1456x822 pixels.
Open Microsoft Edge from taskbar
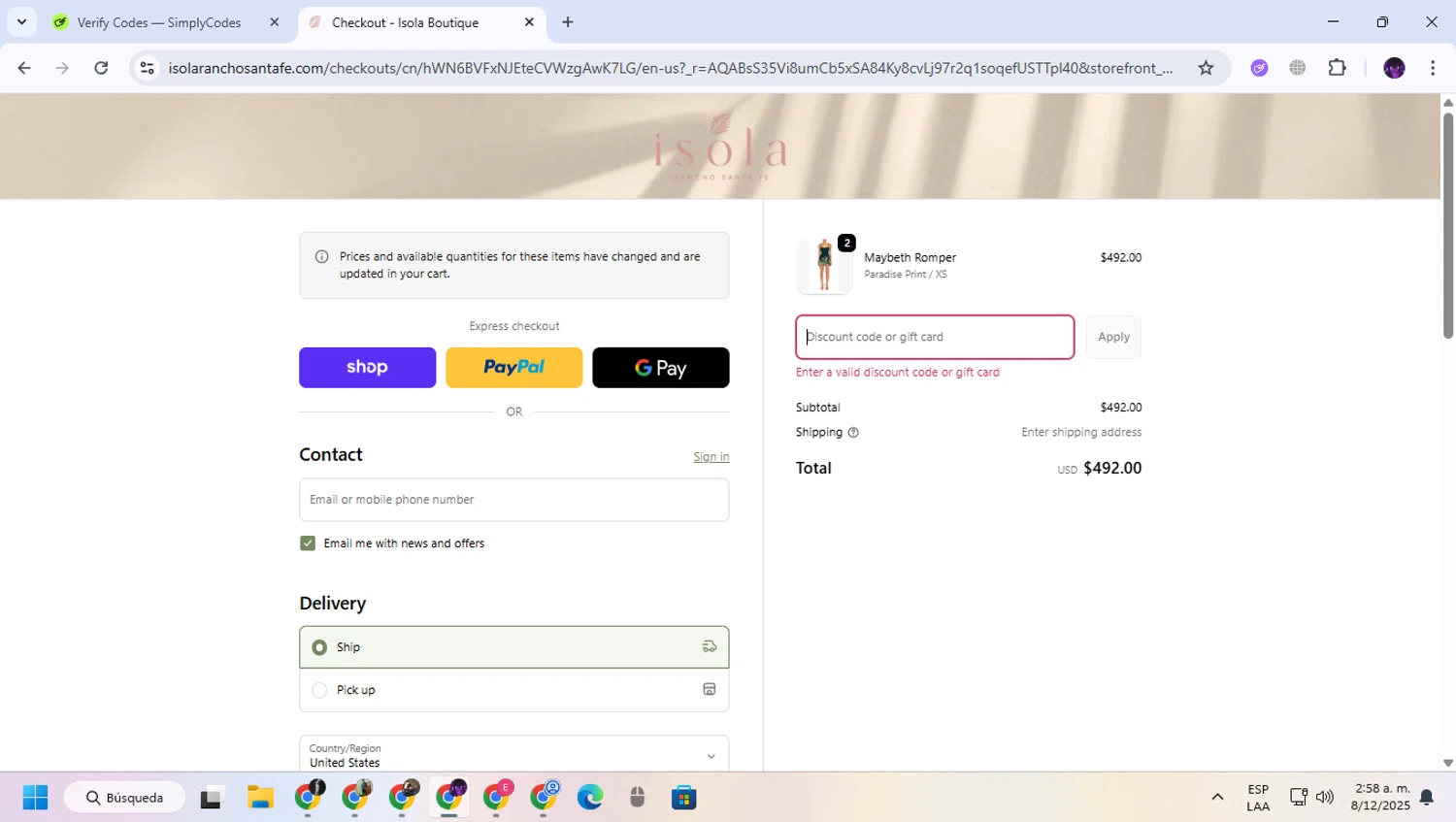[590, 798]
